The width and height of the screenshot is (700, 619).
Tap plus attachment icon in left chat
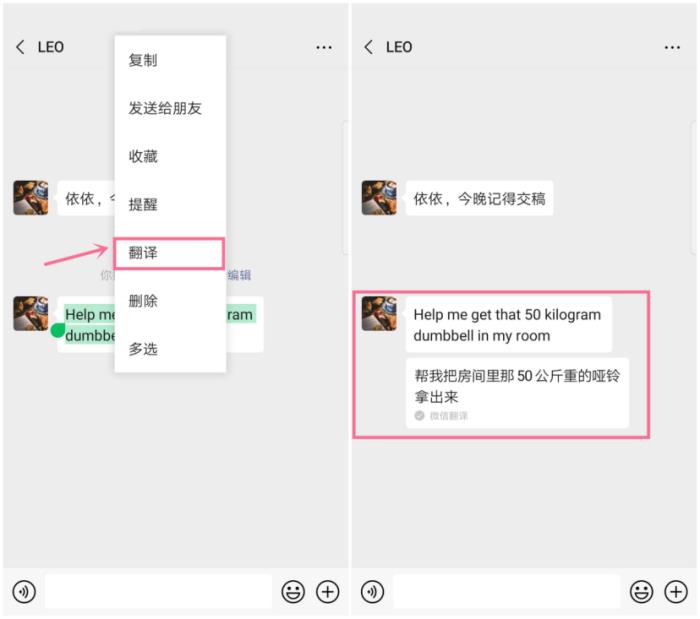(328, 591)
